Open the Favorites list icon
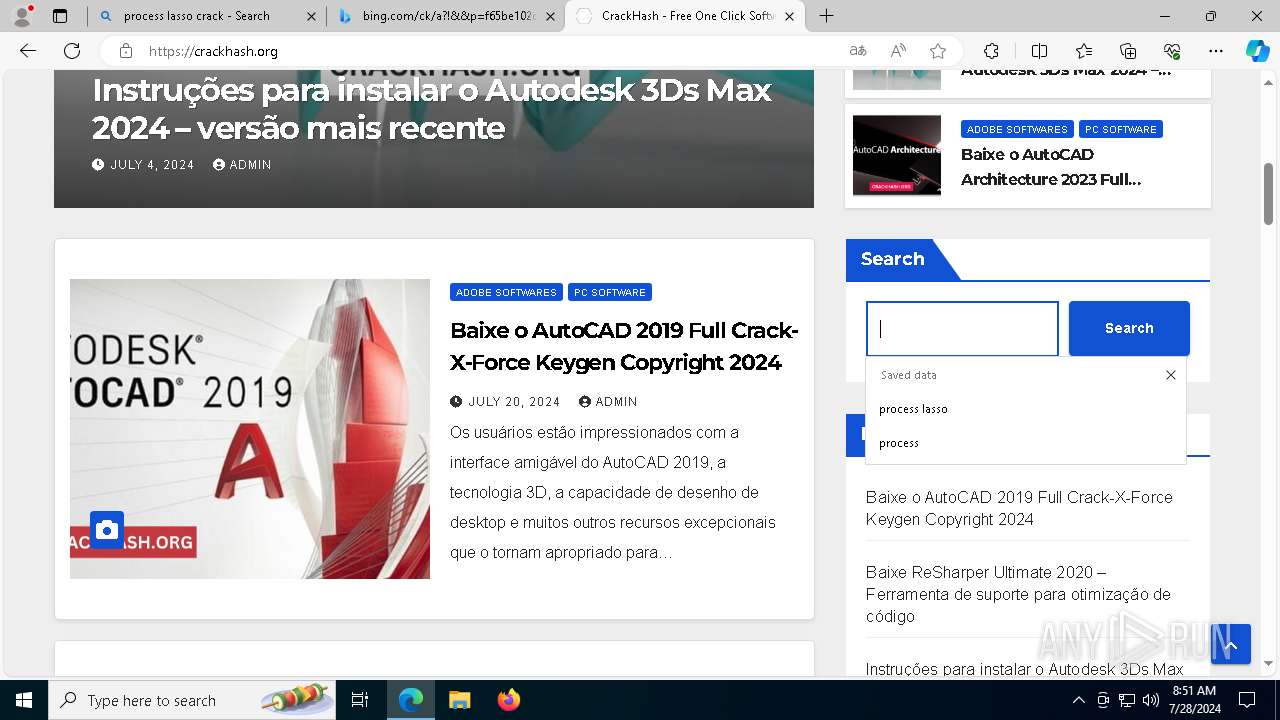This screenshot has width=1280, height=720. 1084,51
